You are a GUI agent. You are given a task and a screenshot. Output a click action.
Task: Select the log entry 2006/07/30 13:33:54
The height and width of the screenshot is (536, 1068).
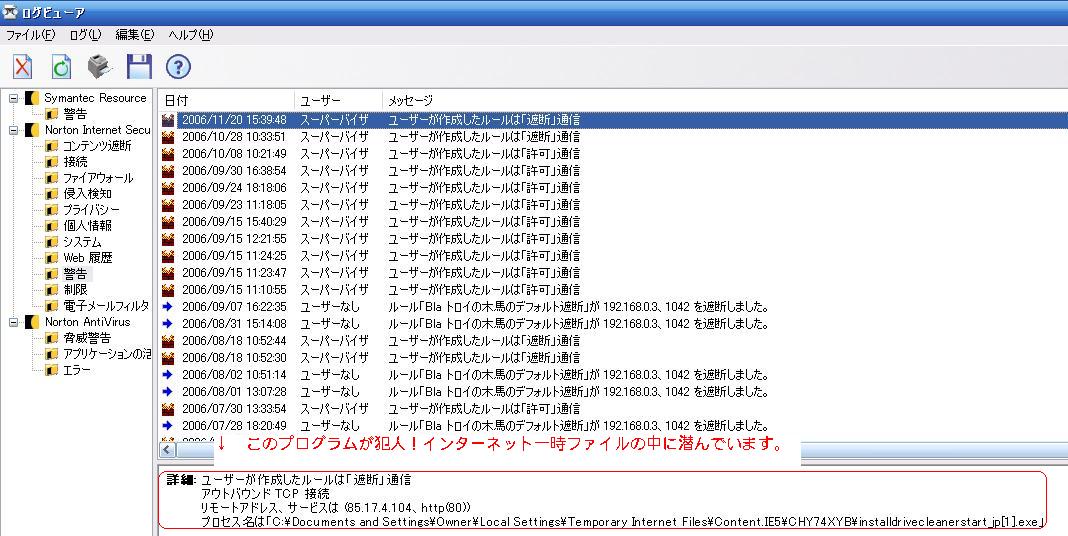pyautogui.click(x=614, y=409)
